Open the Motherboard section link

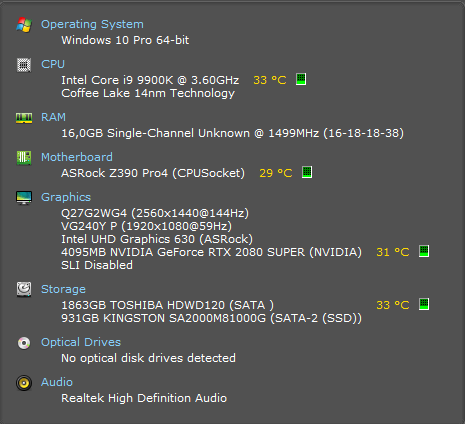click(77, 157)
